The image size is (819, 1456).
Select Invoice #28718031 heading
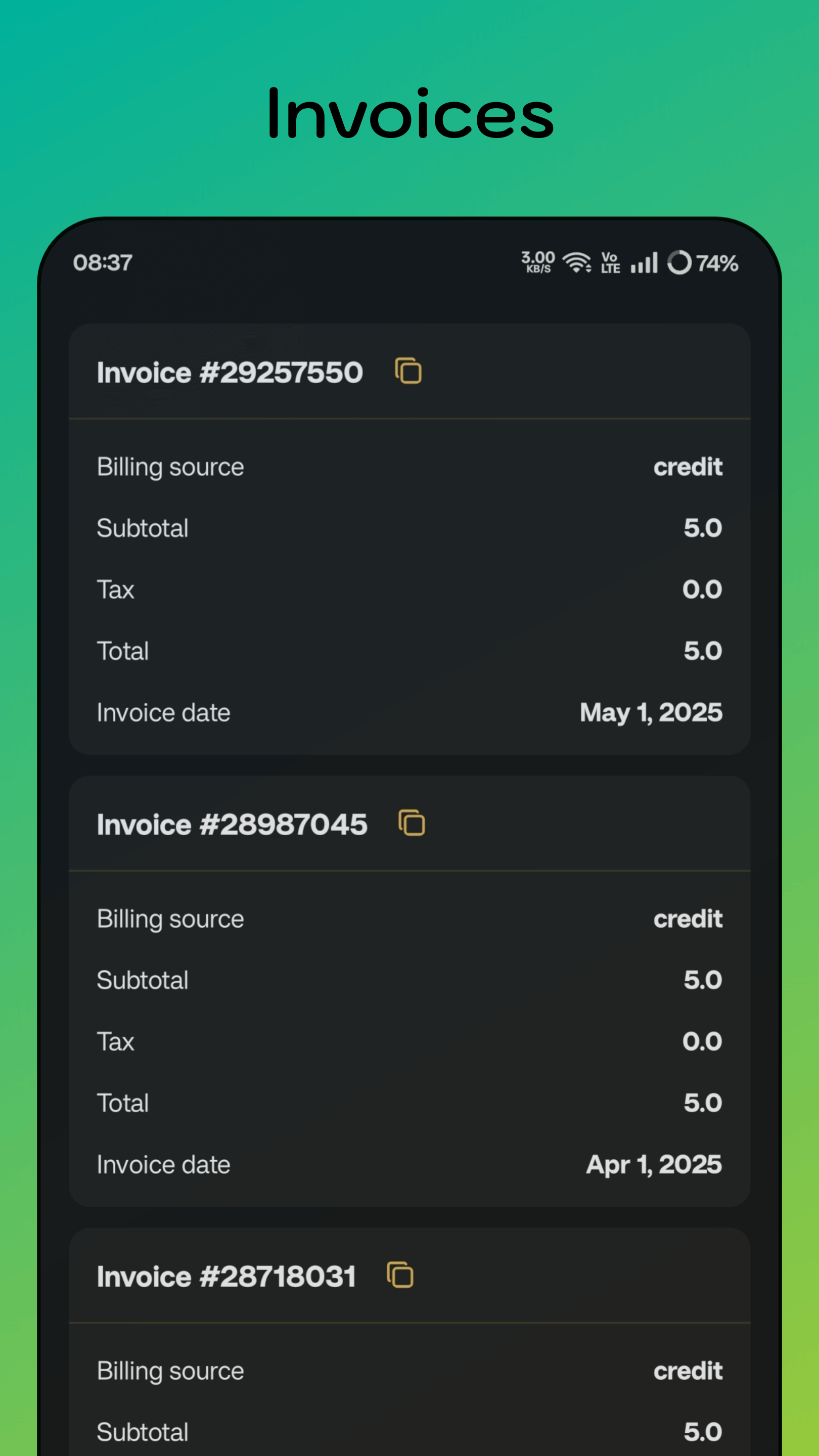[226, 1276]
